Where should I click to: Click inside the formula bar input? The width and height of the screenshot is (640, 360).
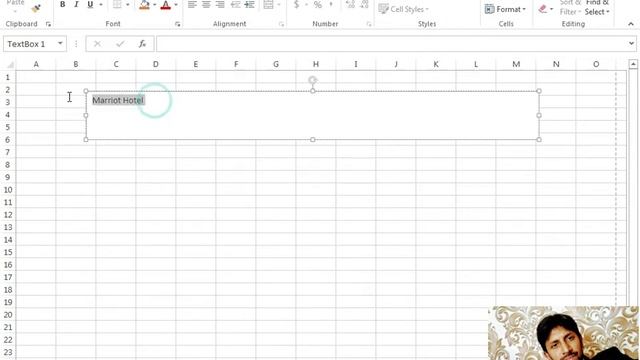click(x=392, y=44)
